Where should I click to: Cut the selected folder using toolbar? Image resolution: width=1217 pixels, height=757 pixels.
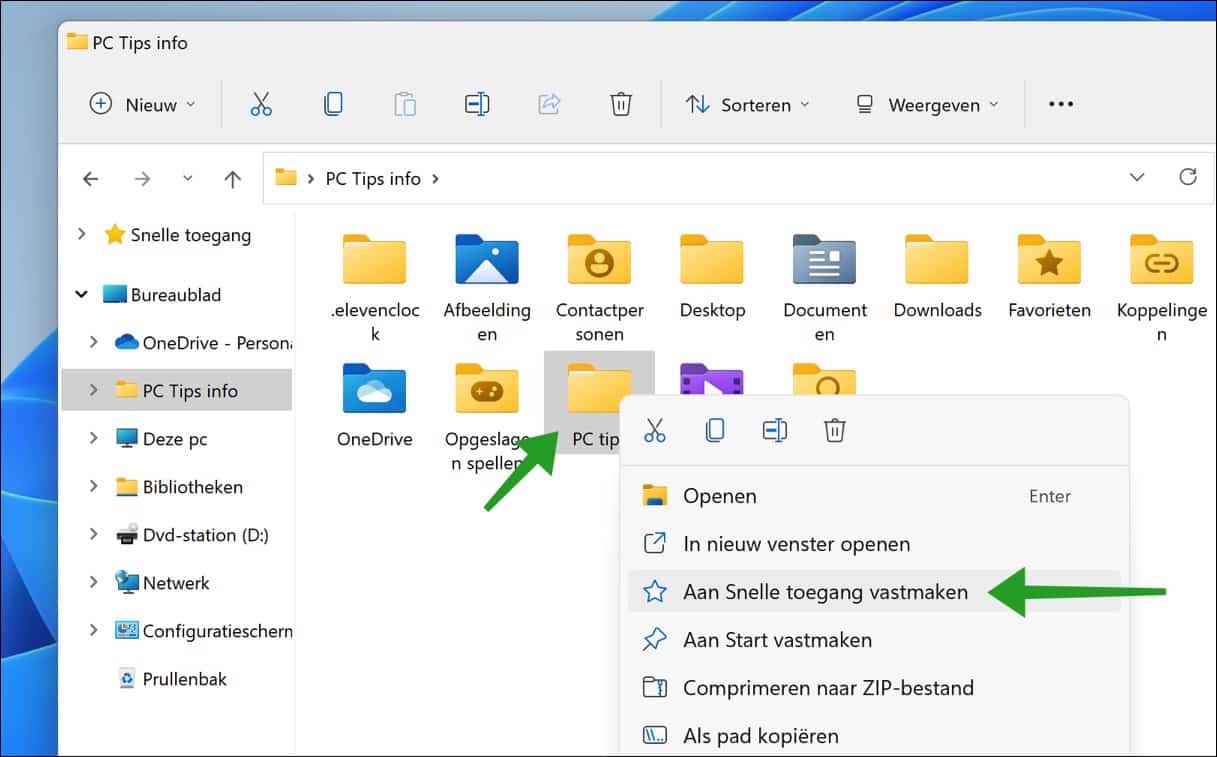click(262, 103)
